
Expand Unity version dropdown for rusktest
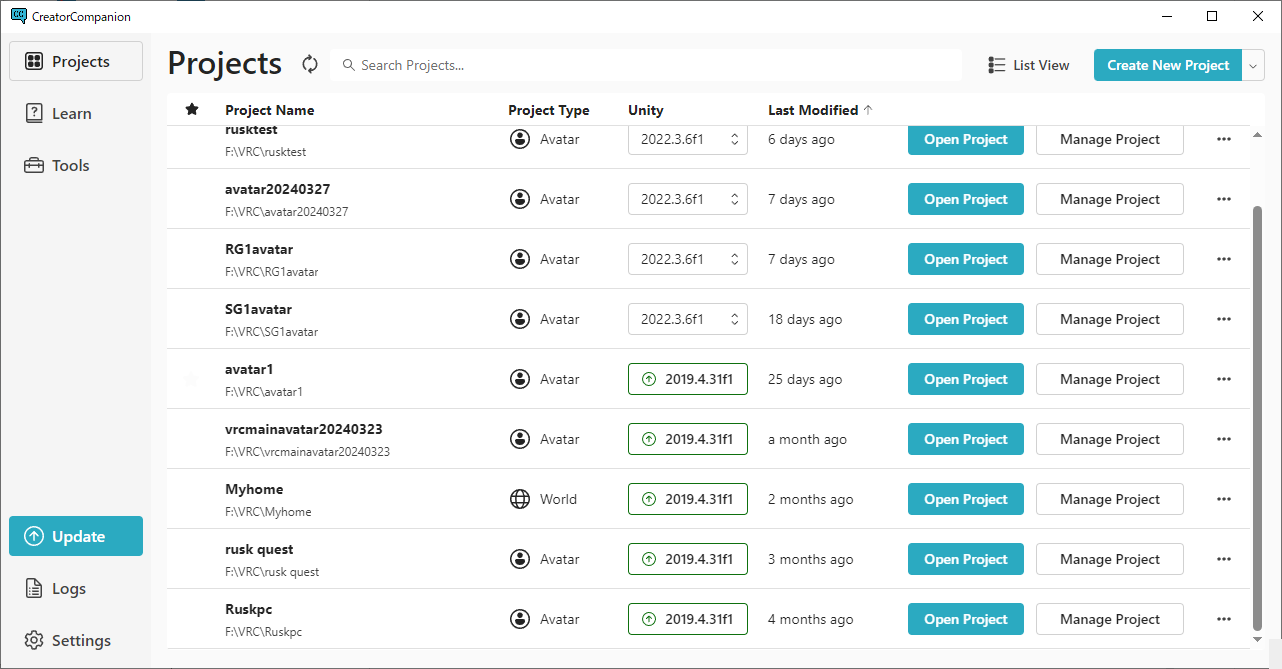[735, 139]
